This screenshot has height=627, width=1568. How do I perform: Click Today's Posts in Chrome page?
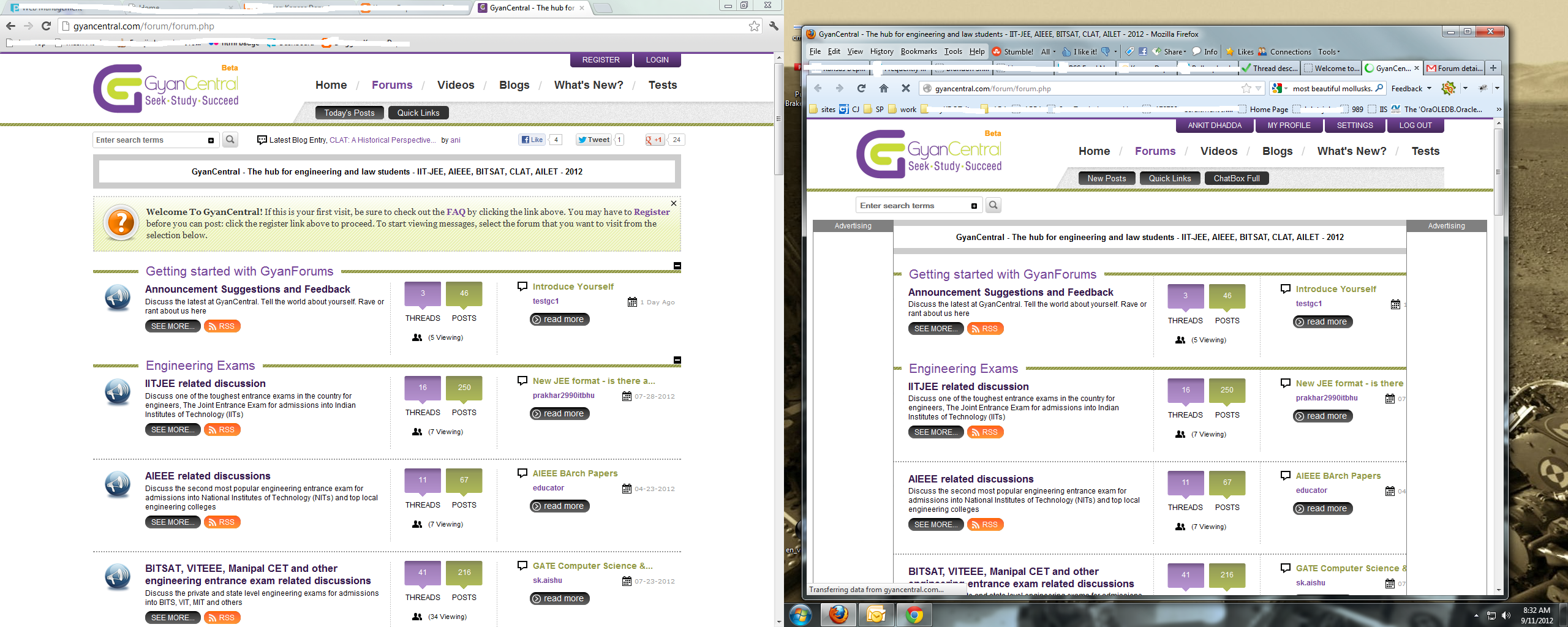pyautogui.click(x=349, y=113)
